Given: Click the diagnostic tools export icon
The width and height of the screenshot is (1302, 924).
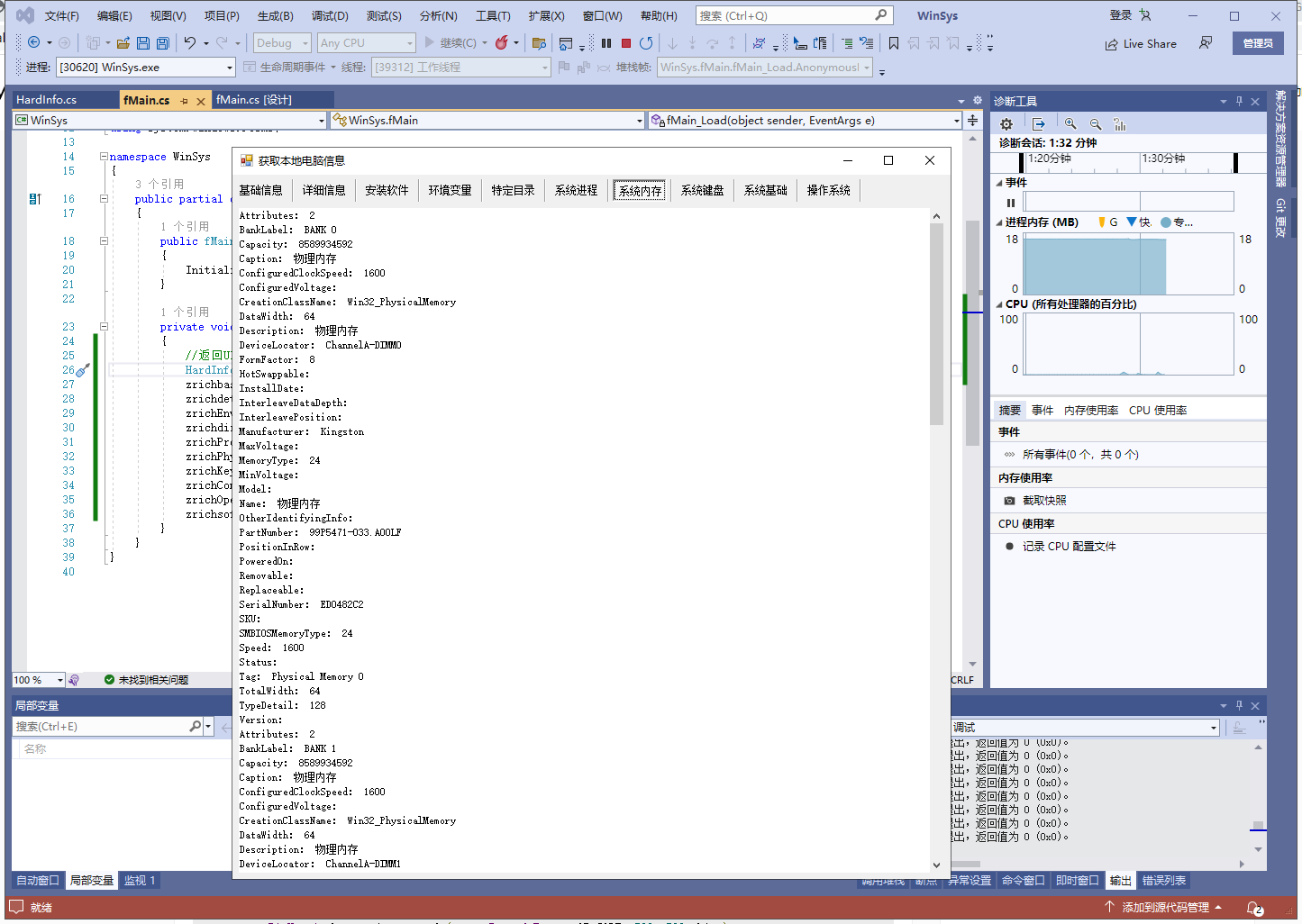Looking at the screenshot, I should (1038, 124).
